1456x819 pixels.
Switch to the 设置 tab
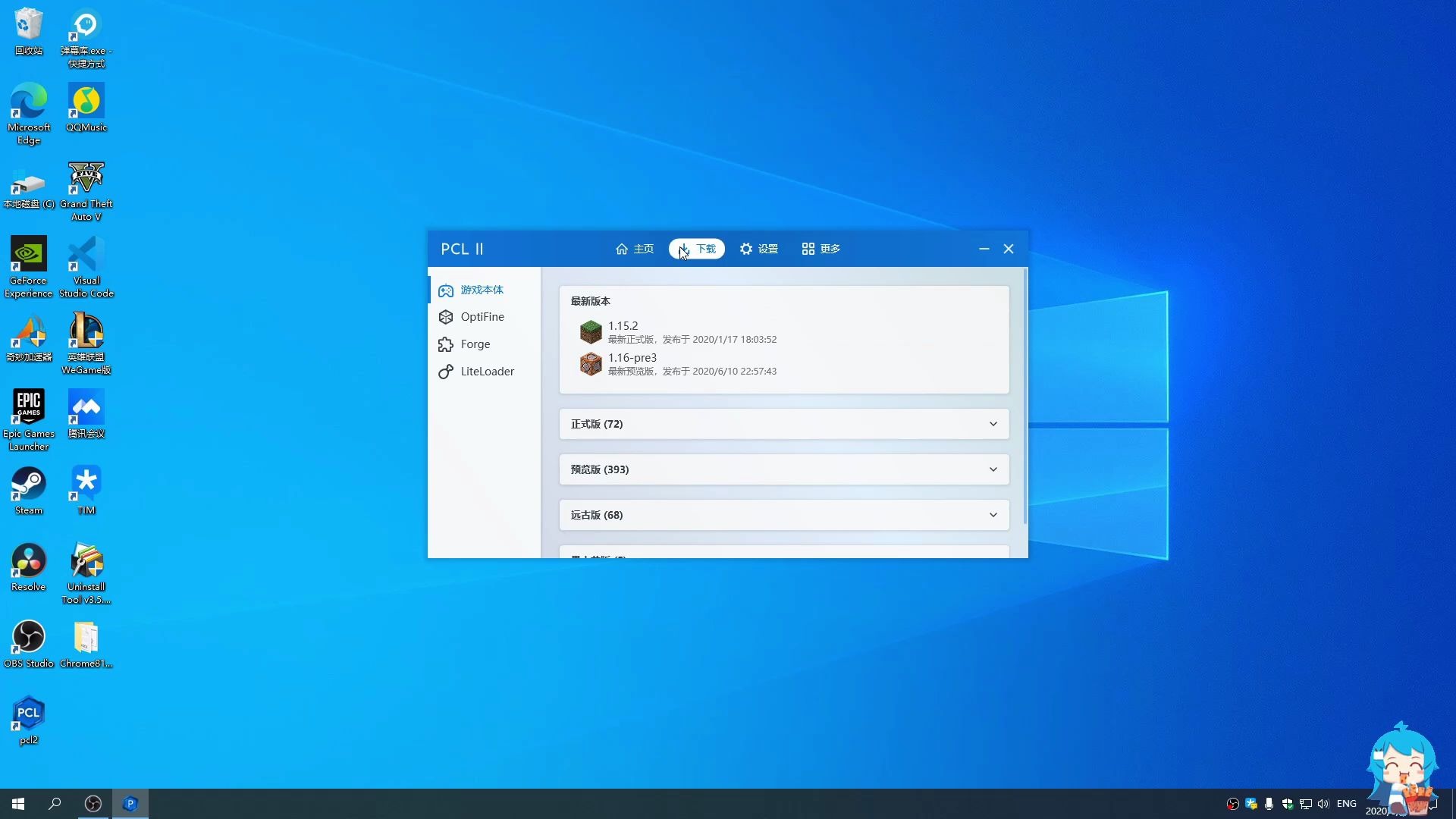(759, 249)
